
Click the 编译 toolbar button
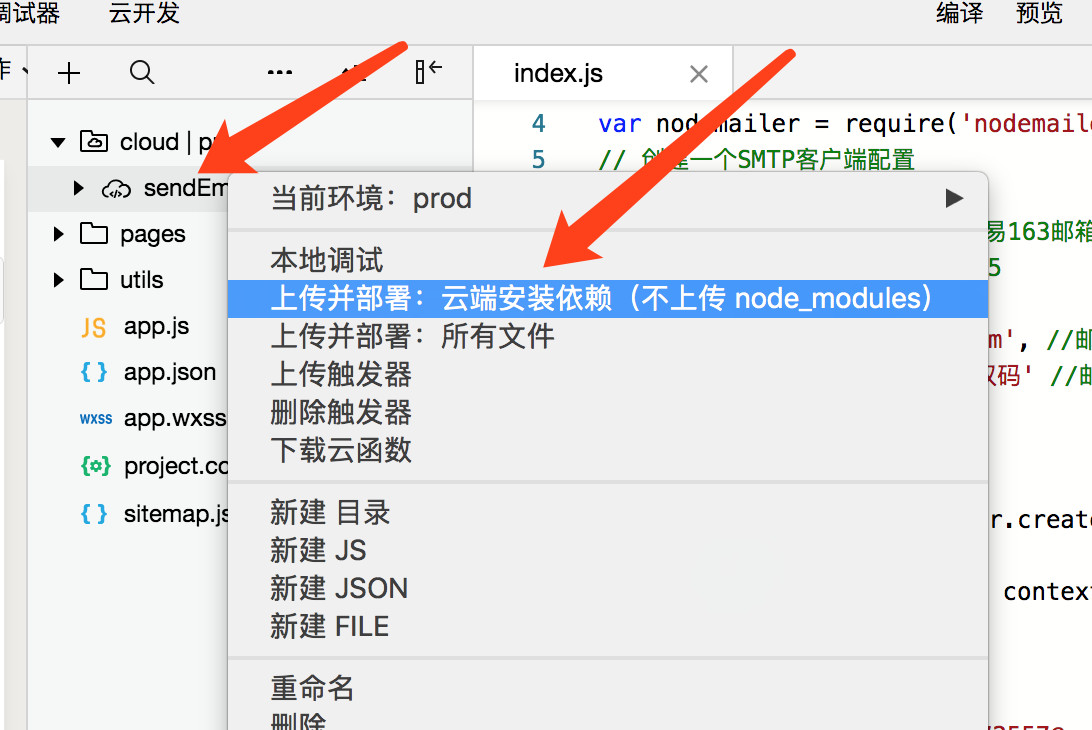point(959,13)
